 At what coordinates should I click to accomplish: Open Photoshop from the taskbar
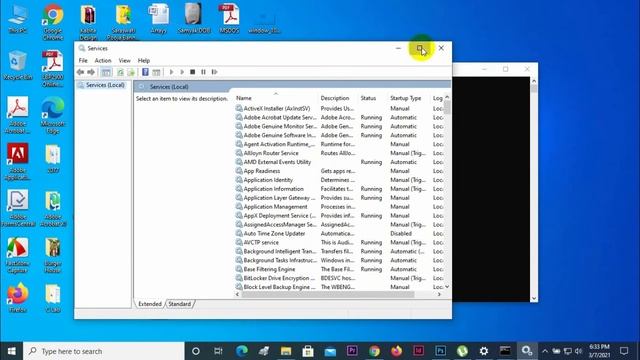[440, 351]
